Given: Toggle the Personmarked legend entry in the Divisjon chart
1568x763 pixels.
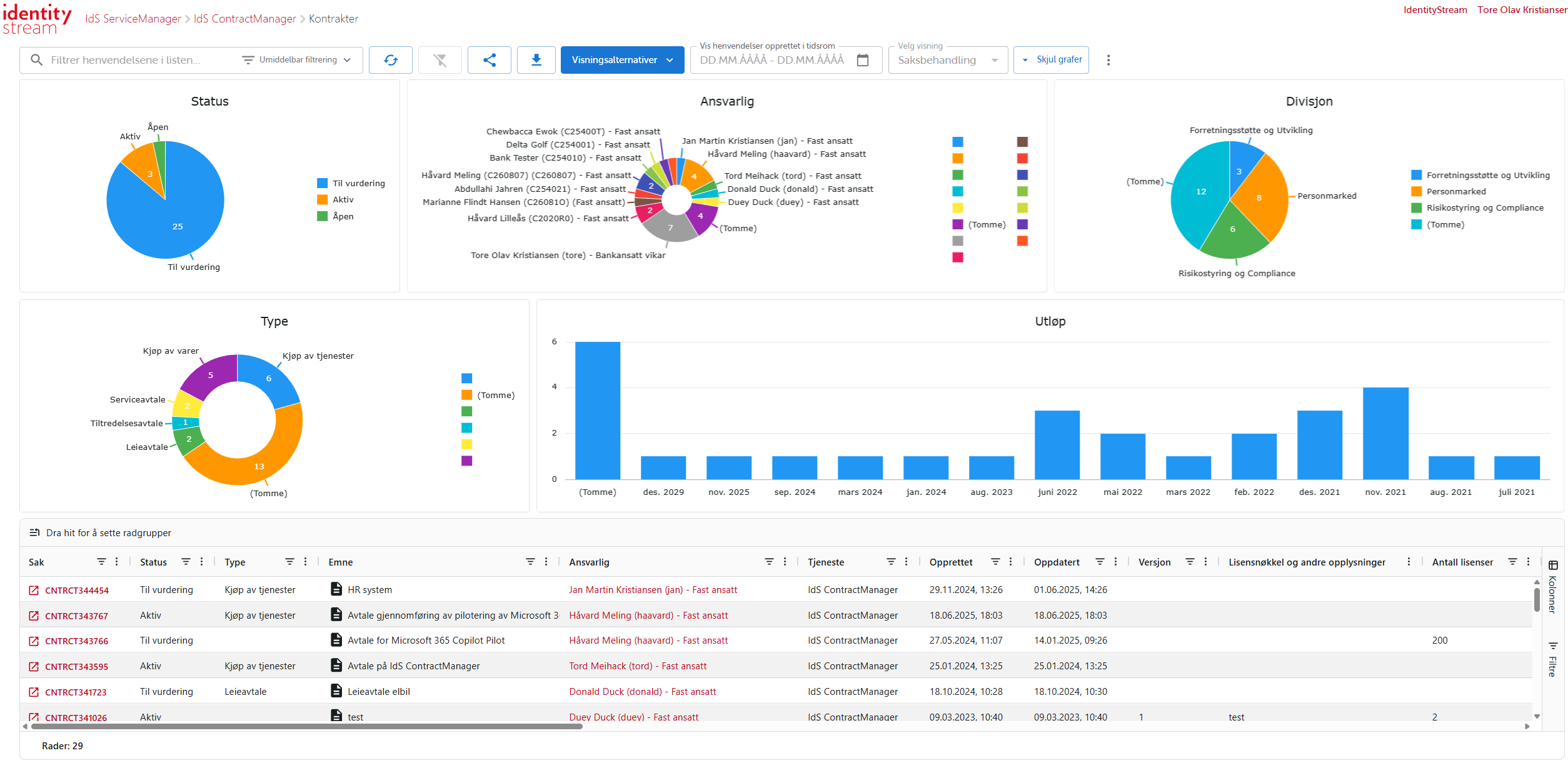Looking at the screenshot, I should coord(1455,192).
